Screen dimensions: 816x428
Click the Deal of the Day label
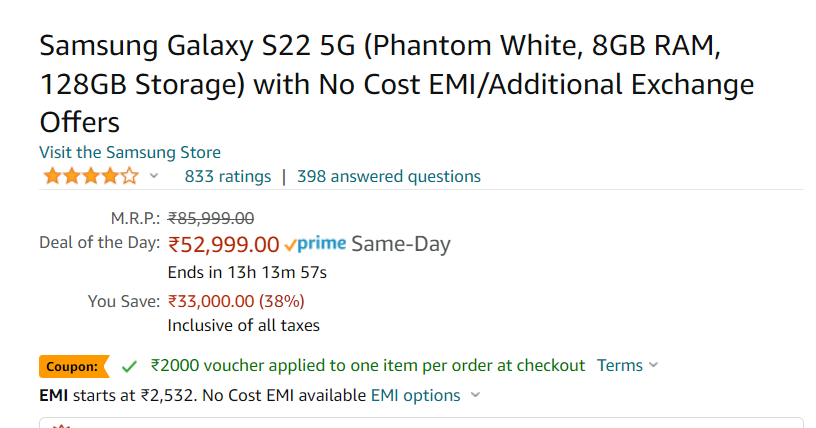click(x=99, y=243)
